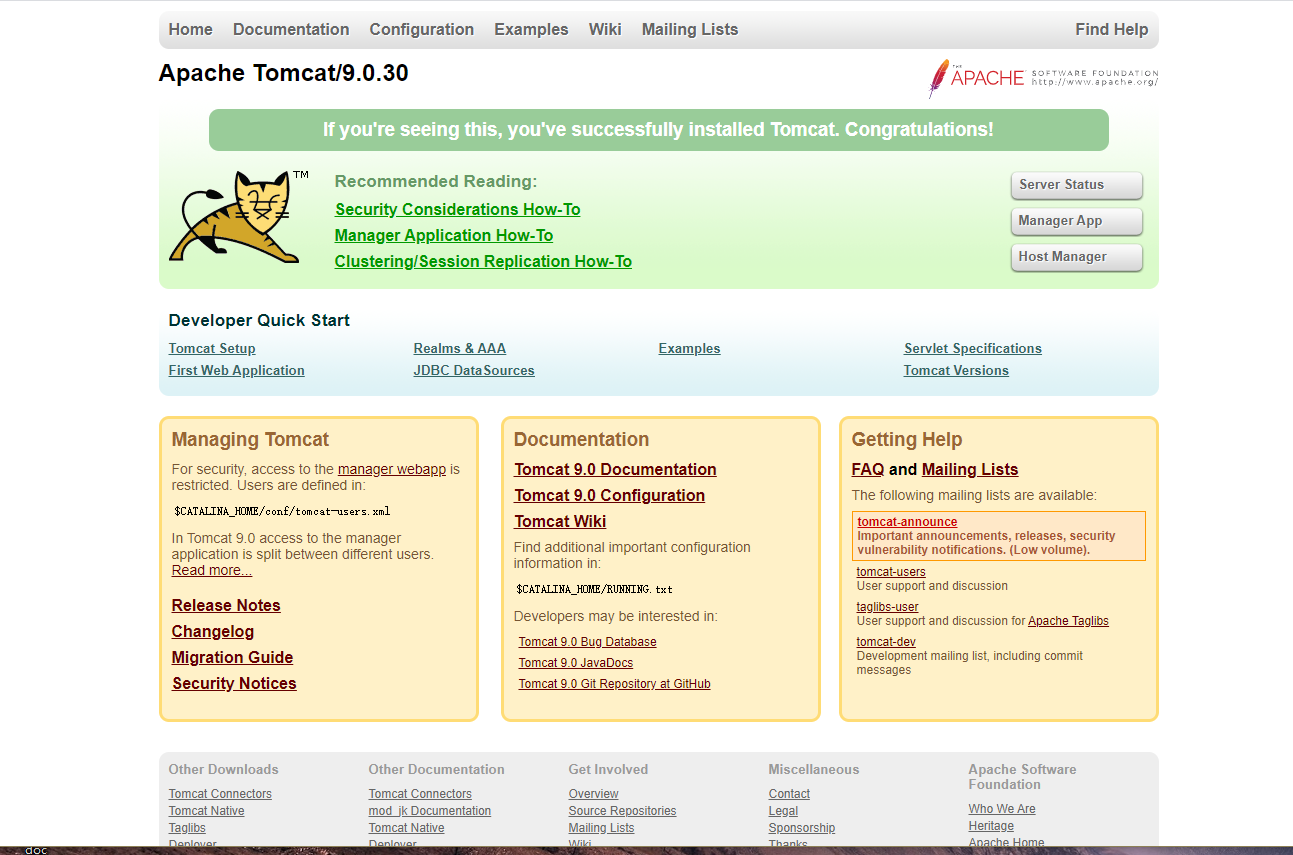
Task: Open Tomcat 9.0 Git Repository at GitHub
Action: [x=615, y=684]
